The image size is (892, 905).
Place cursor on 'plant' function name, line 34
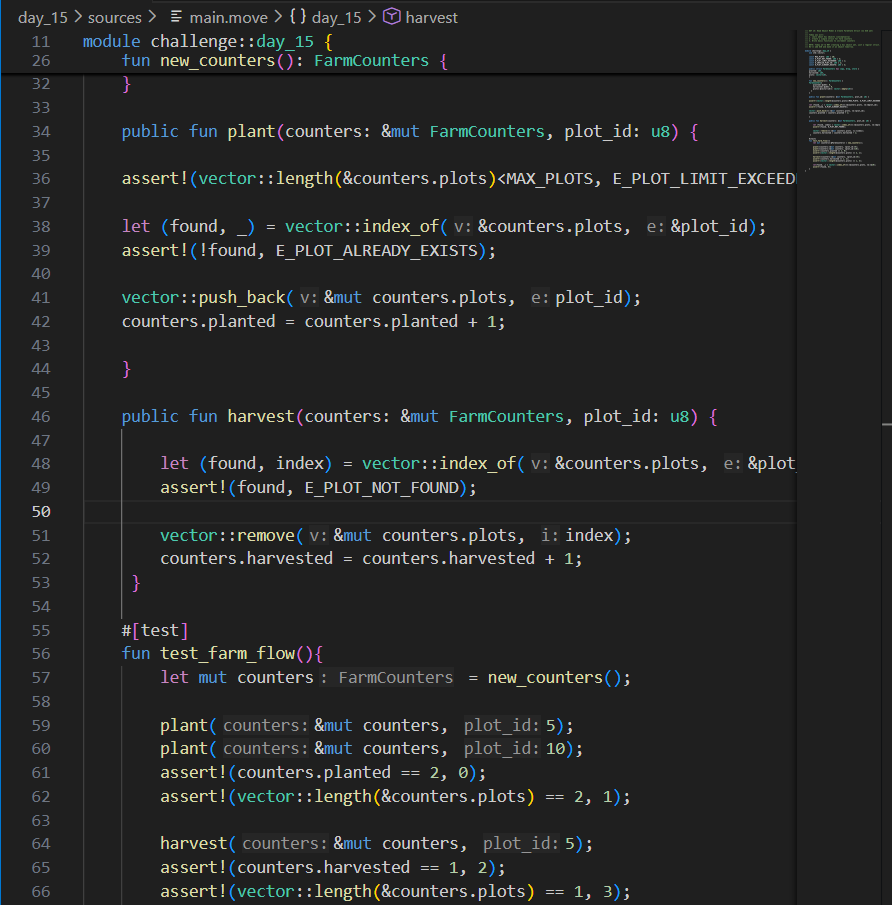pos(251,132)
